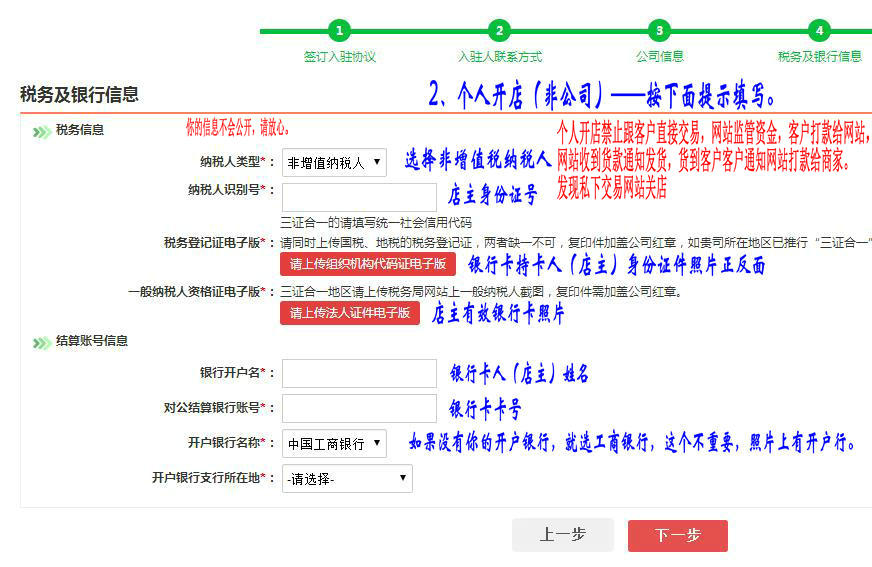Click green arrow icon beside 税务信息

[x=41, y=131]
